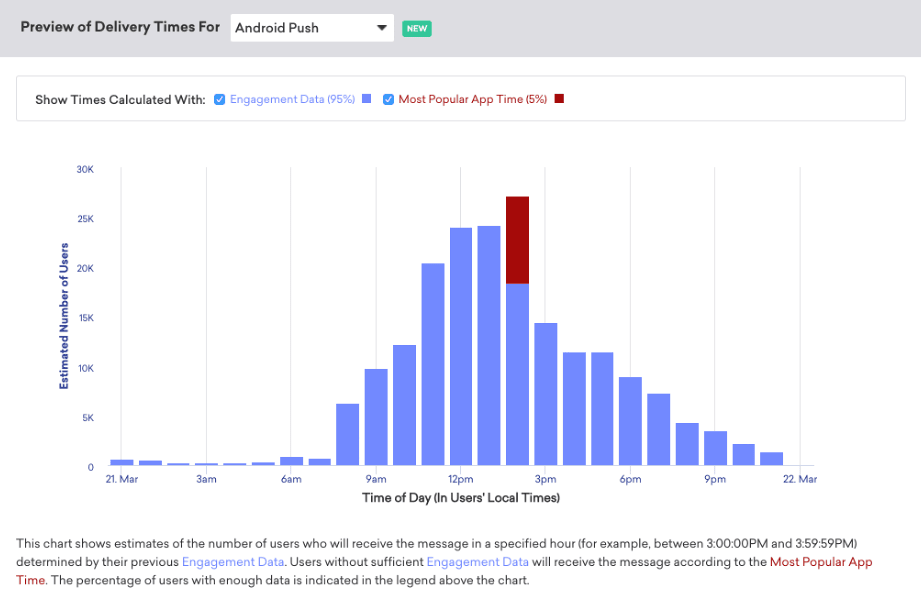The width and height of the screenshot is (921, 599).
Task: Click the dropdown arrow beside Android Push
Action: point(381,28)
